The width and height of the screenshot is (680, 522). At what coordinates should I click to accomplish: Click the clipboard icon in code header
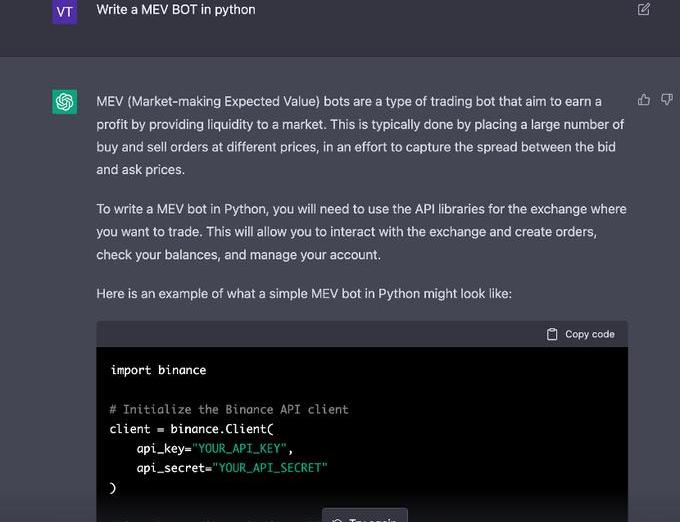[552, 334]
